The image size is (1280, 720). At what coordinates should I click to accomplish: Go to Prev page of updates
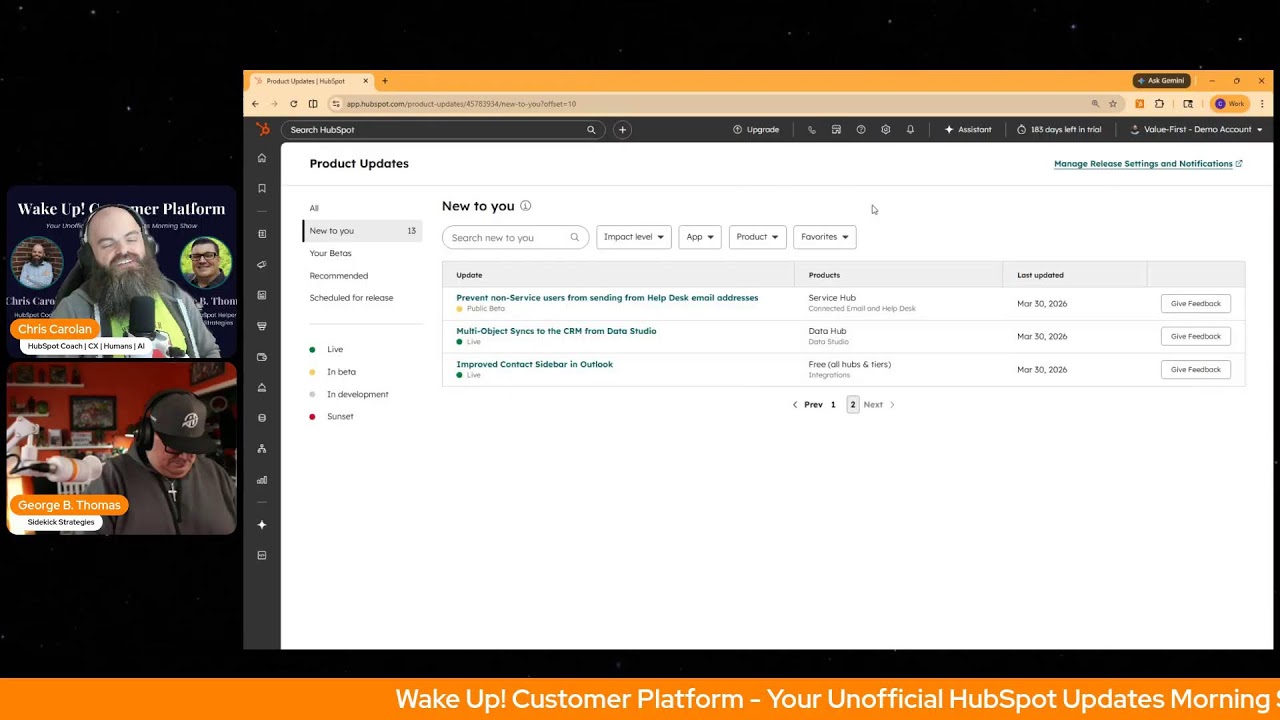[807, 405]
